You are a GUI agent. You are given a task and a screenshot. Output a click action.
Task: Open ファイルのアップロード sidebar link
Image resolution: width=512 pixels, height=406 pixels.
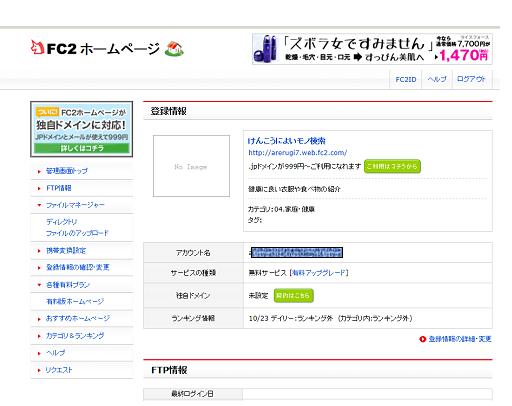[x=77, y=233]
